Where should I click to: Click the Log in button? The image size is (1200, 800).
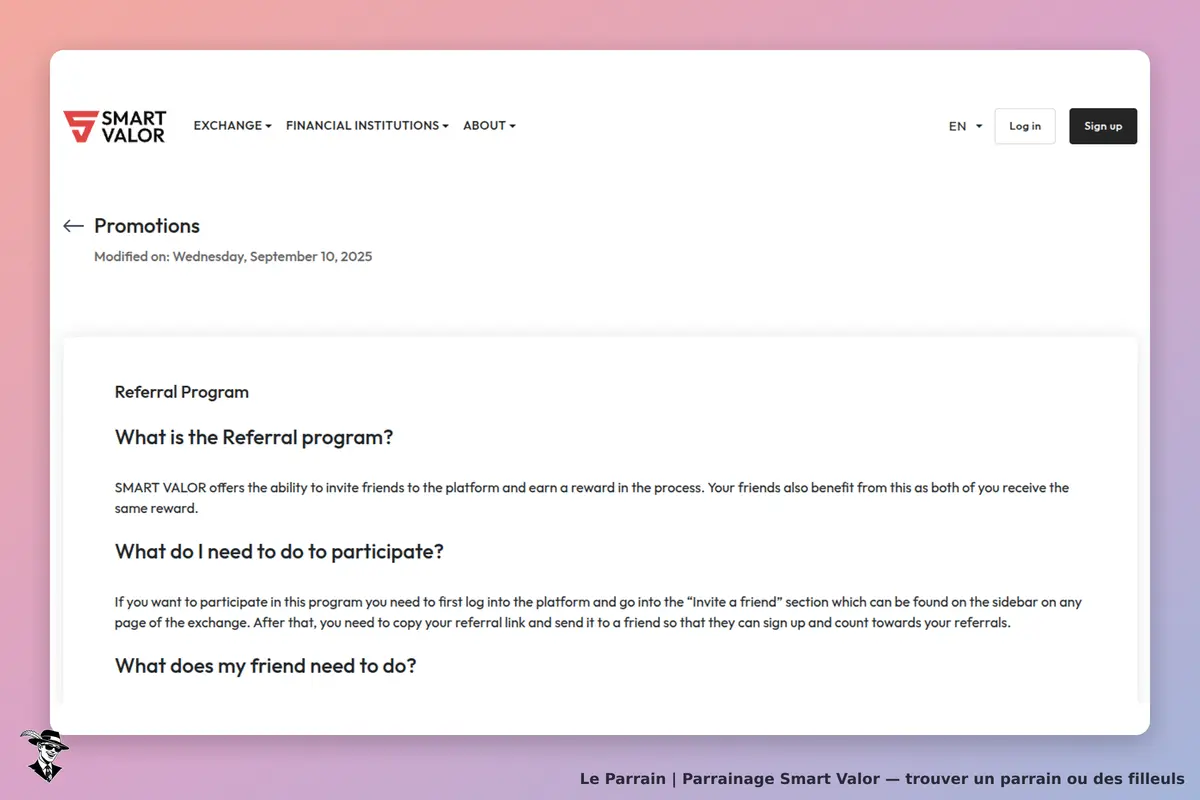point(1025,126)
